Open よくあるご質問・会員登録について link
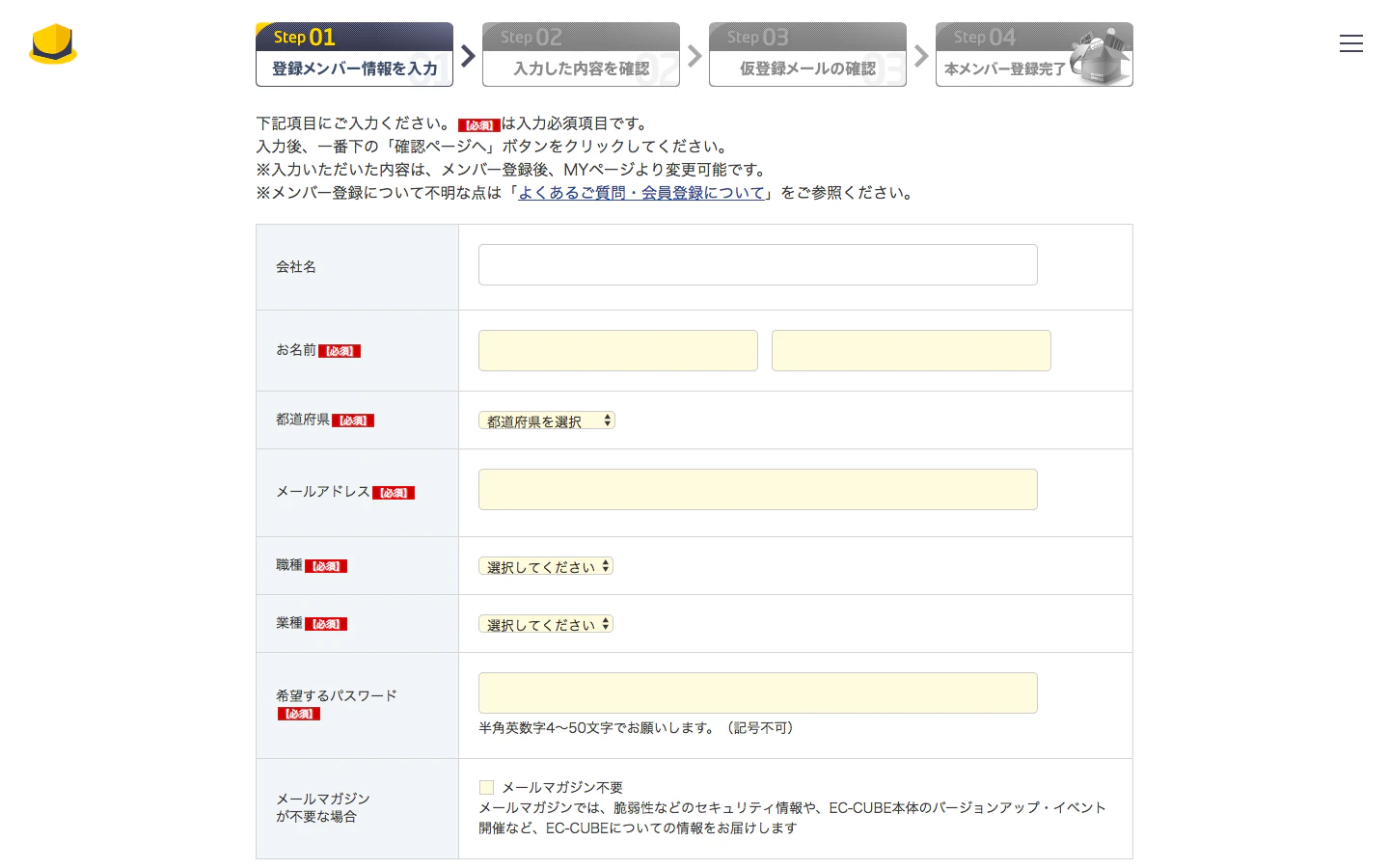The width and height of the screenshot is (1389, 868). click(641, 193)
